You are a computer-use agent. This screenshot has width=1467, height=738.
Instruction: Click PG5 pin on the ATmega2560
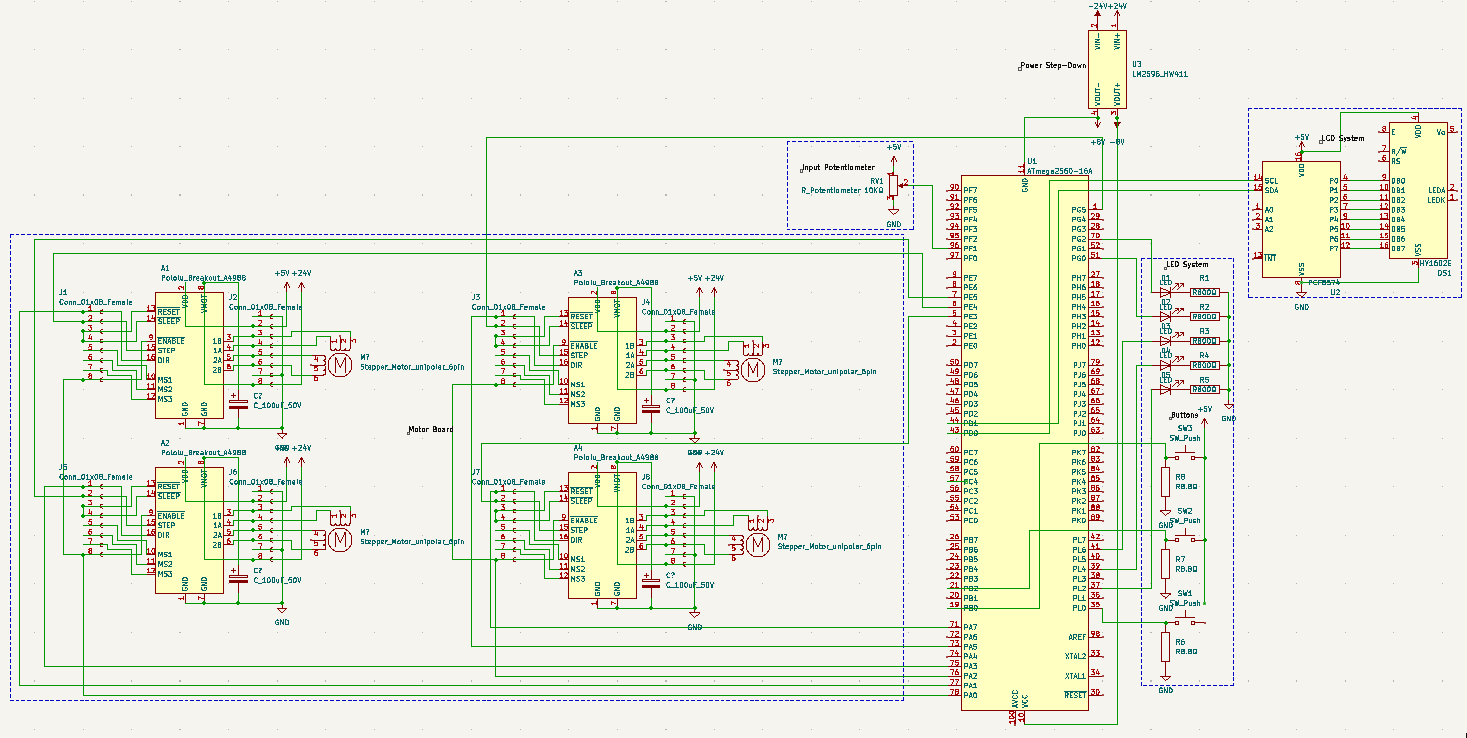1079,209
